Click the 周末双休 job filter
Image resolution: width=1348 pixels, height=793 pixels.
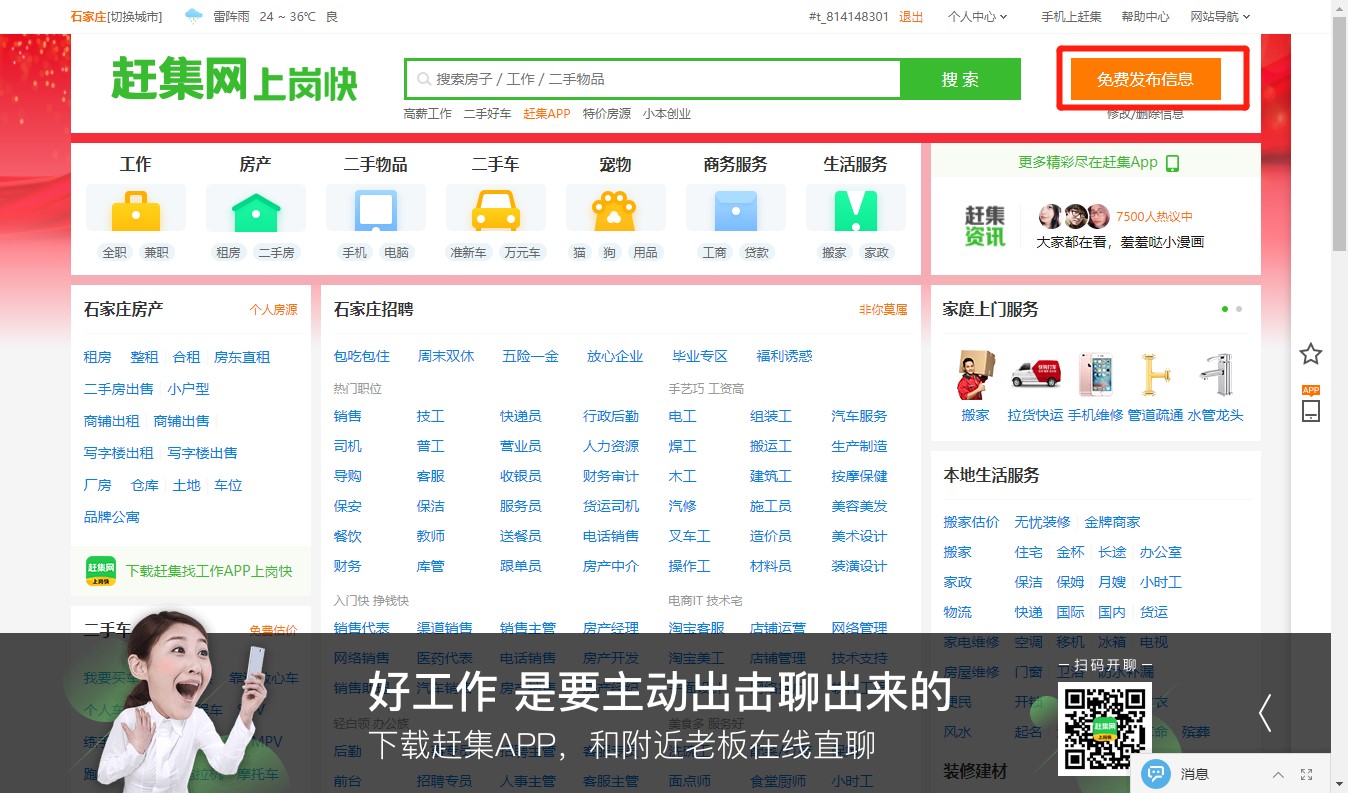(446, 356)
